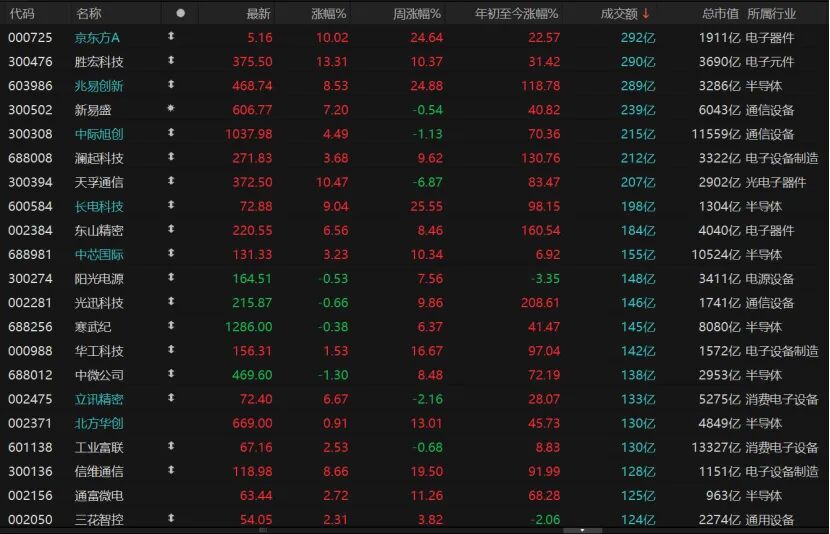Image resolution: width=830 pixels, height=534 pixels.
Task: Click market cap 13327亿
Action: (716, 448)
